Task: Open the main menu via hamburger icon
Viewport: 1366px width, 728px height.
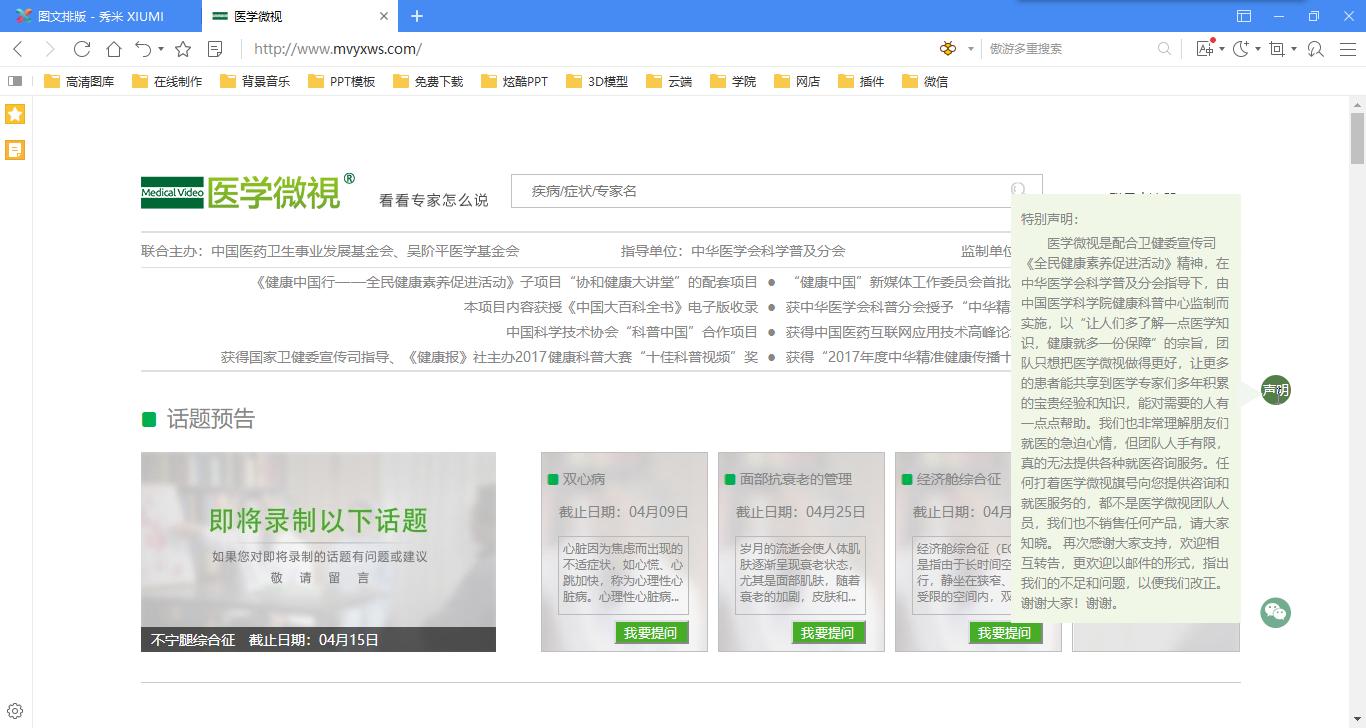Action: [x=1346, y=48]
